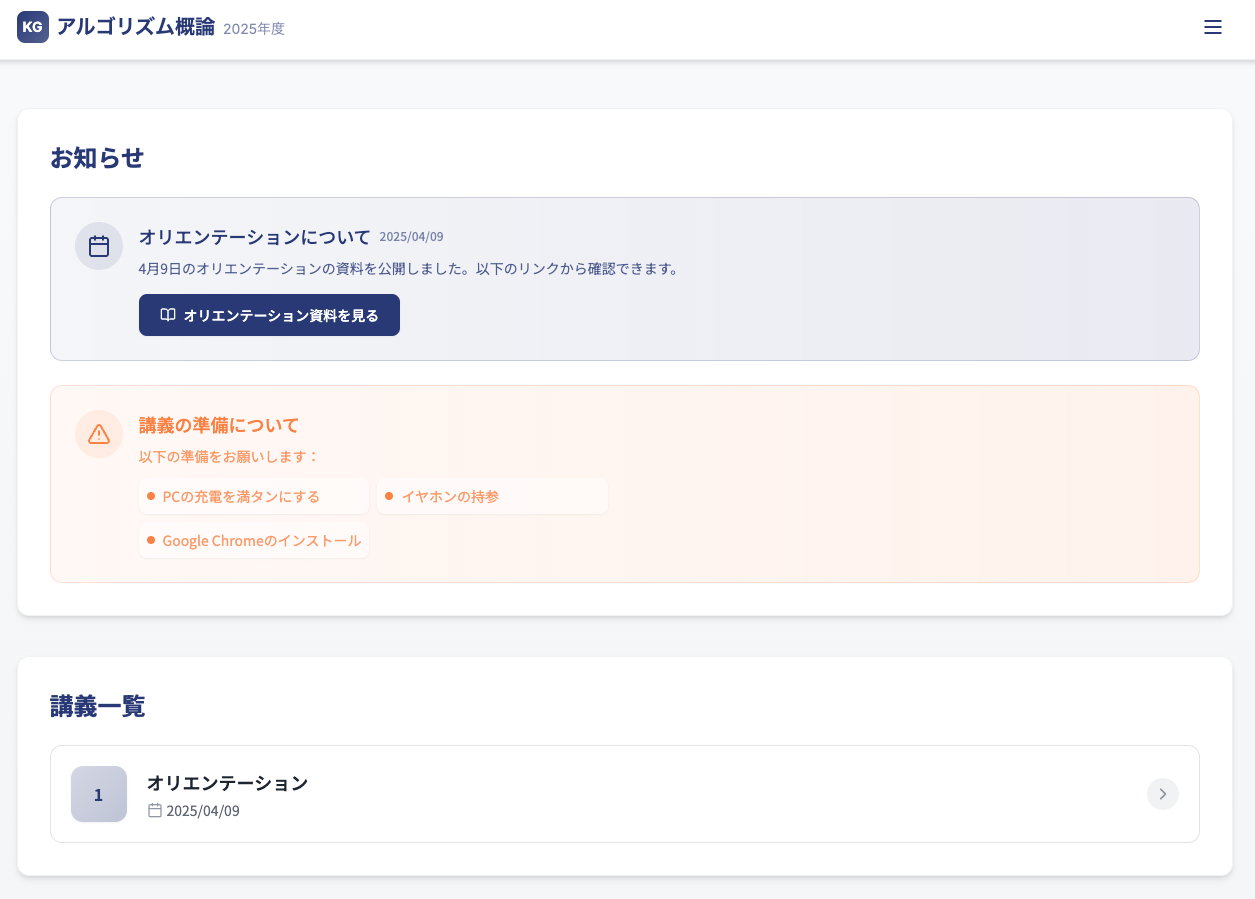The width and height of the screenshot is (1255, 899).
Task: Select the 講義の準備について heading
Action: 218,425
